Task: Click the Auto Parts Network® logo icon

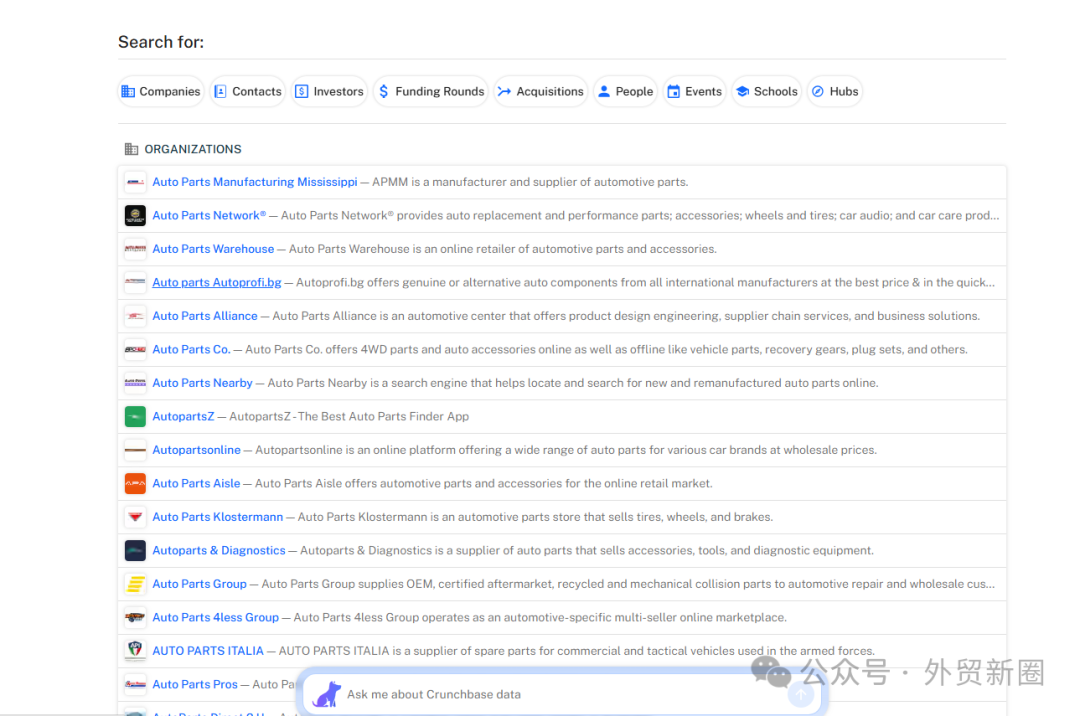Action: pyautogui.click(x=135, y=215)
